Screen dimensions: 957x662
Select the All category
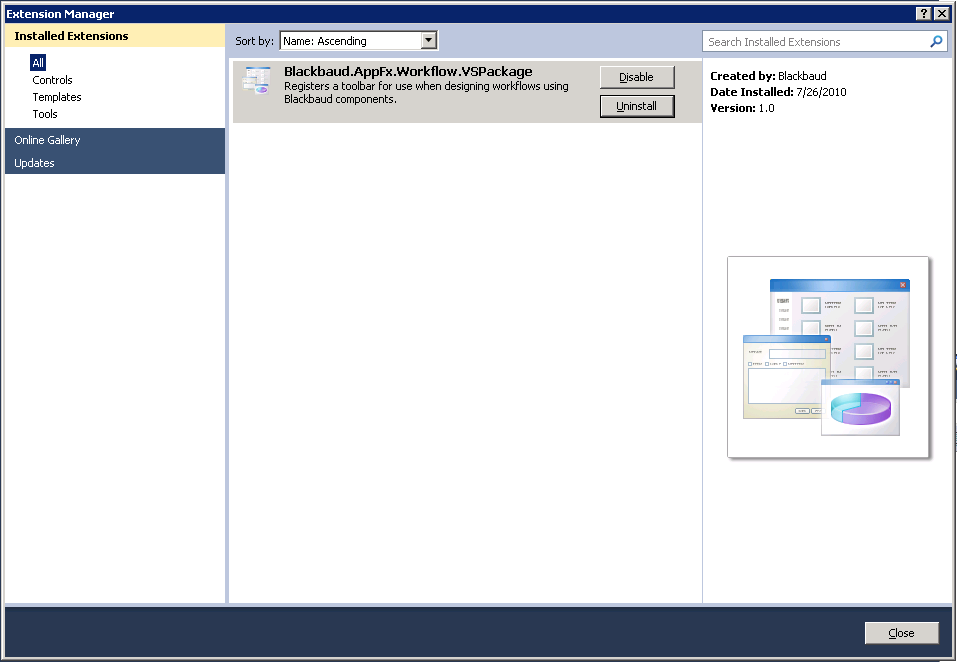[38, 63]
